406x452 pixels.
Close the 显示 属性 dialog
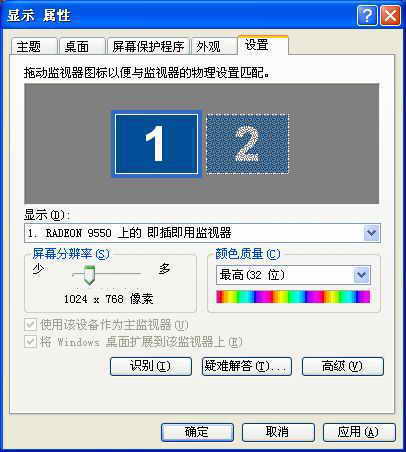point(390,16)
